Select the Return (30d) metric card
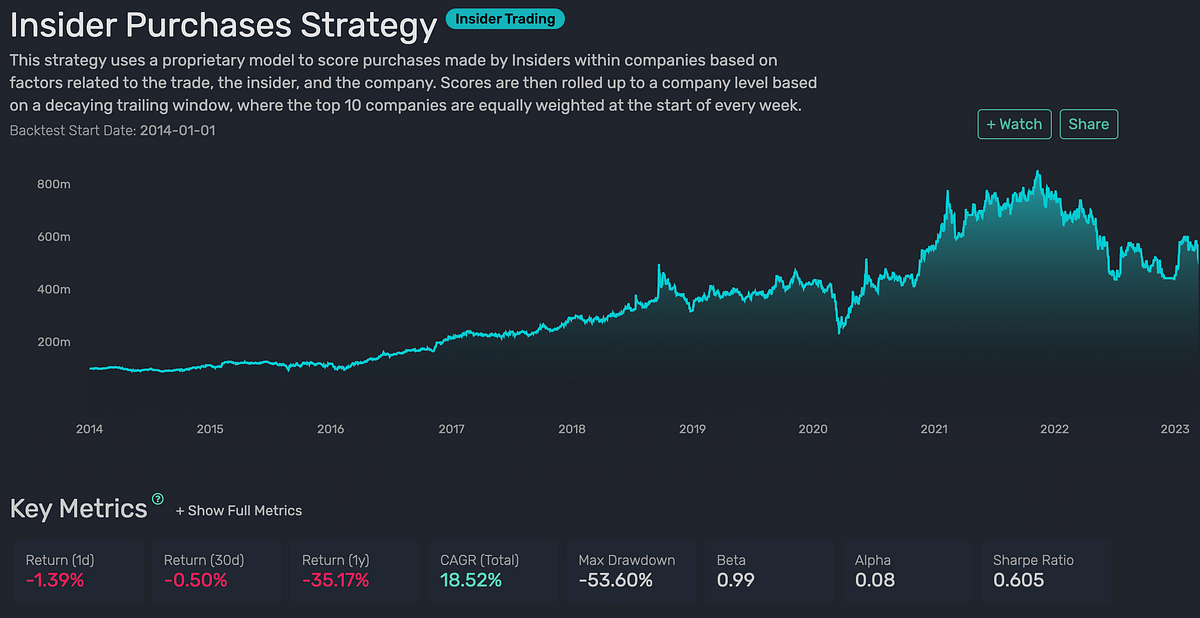The height and width of the screenshot is (618, 1200). 216,572
